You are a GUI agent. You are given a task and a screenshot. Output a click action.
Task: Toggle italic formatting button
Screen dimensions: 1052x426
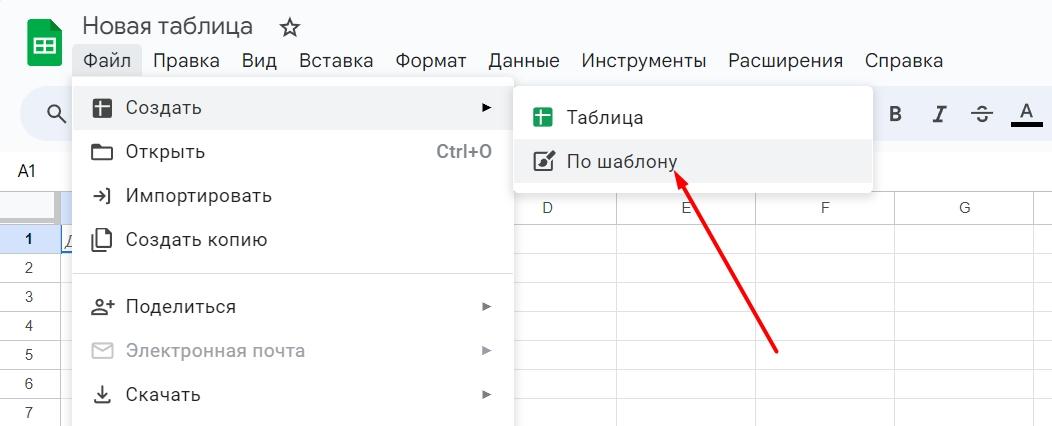coord(939,114)
